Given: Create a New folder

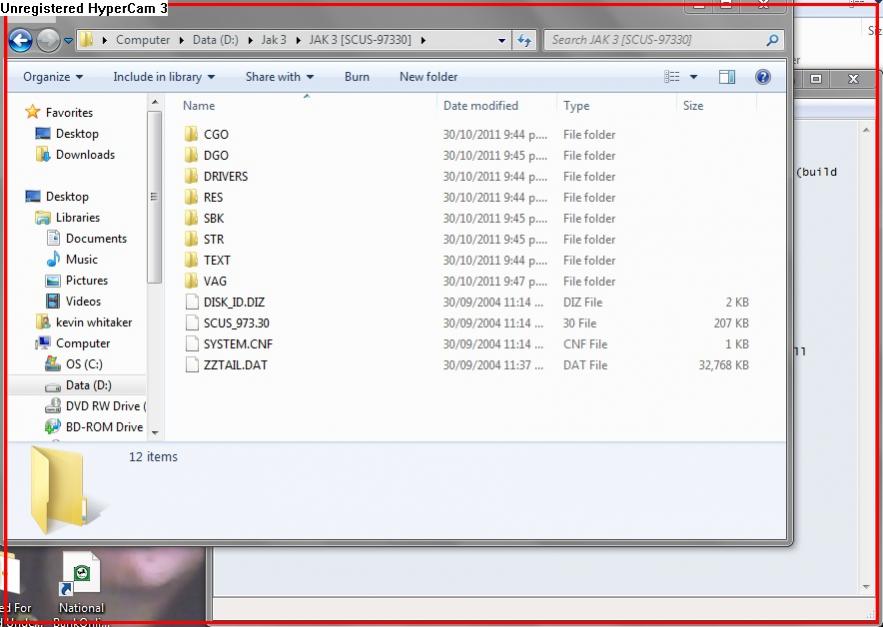Looking at the screenshot, I should tap(429, 77).
